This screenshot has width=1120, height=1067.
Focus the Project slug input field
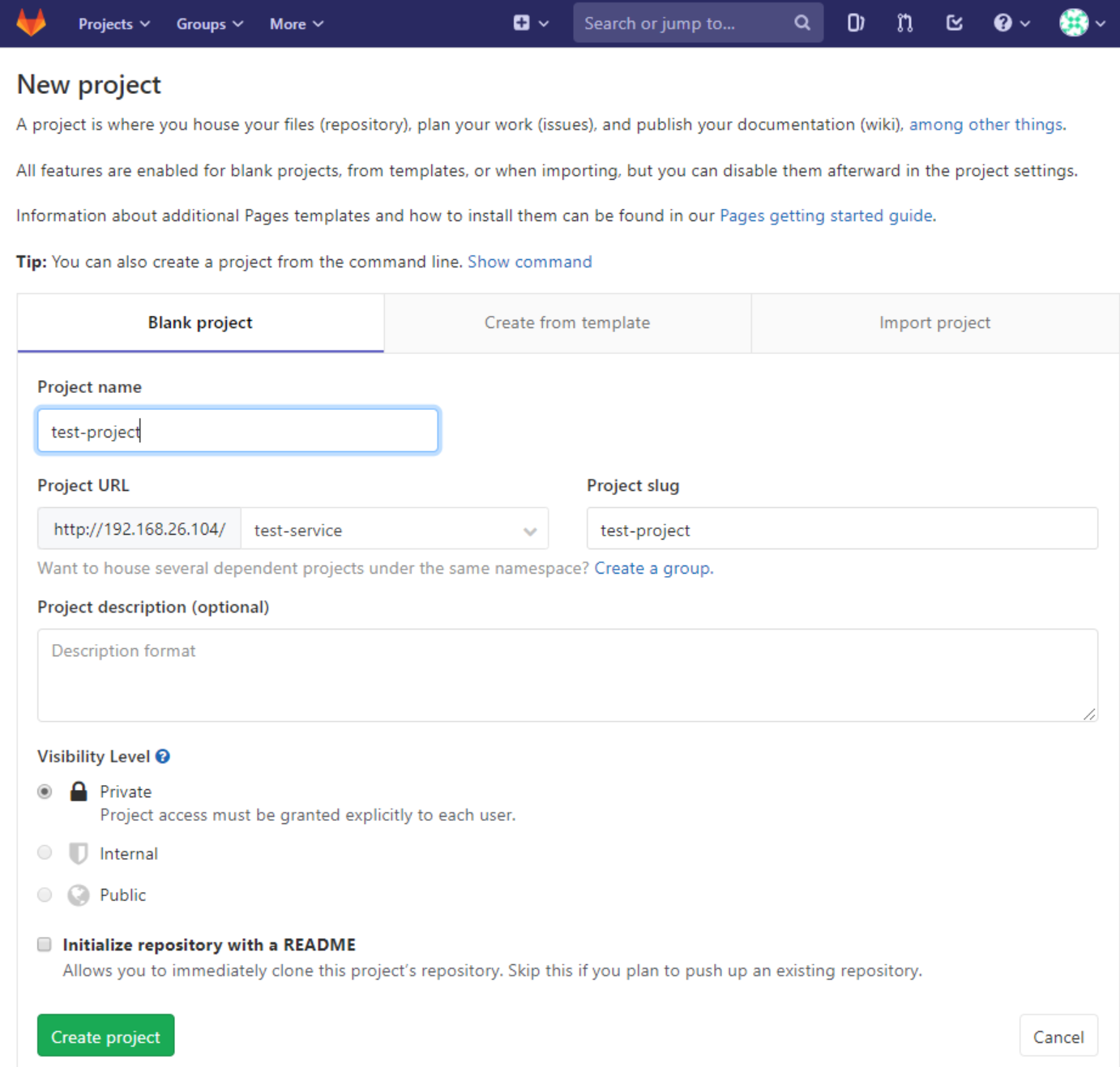842,529
